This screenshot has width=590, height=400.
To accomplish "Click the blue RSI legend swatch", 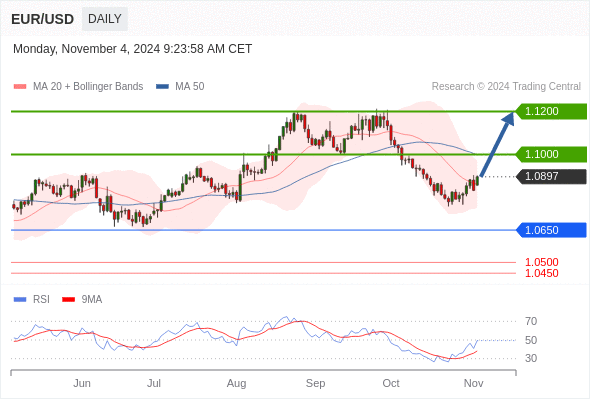I will 20,300.
